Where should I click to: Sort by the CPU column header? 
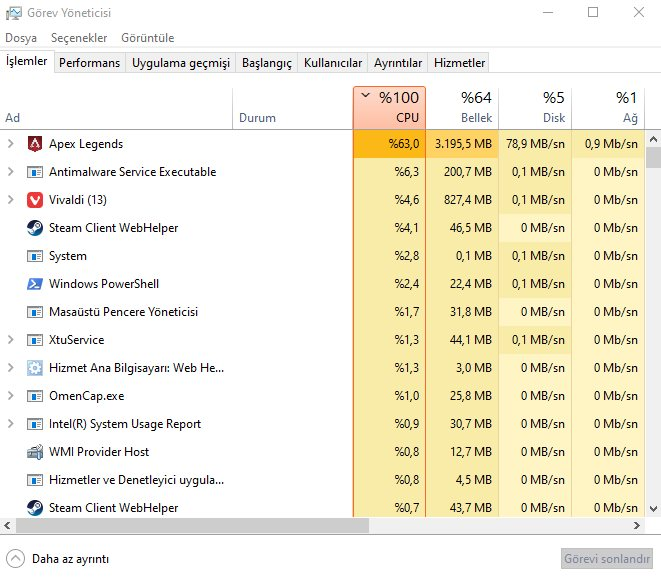[389, 108]
